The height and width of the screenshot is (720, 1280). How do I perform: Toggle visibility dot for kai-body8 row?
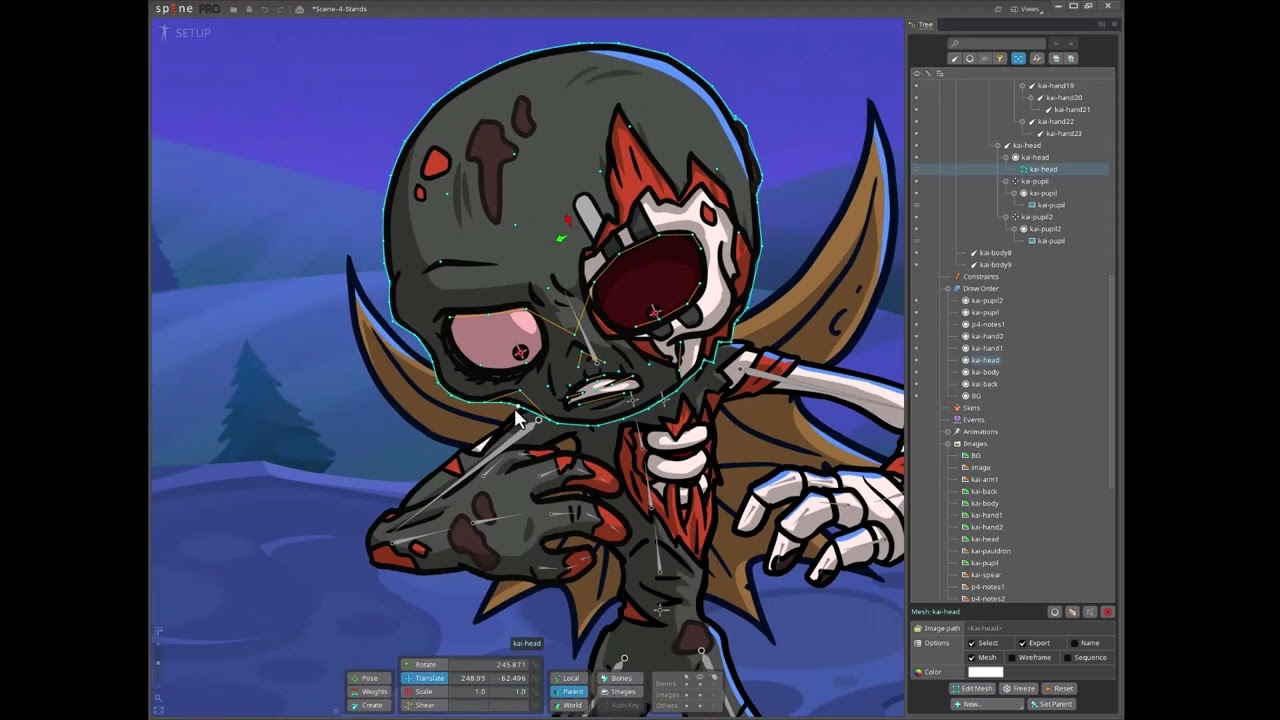click(x=916, y=253)
